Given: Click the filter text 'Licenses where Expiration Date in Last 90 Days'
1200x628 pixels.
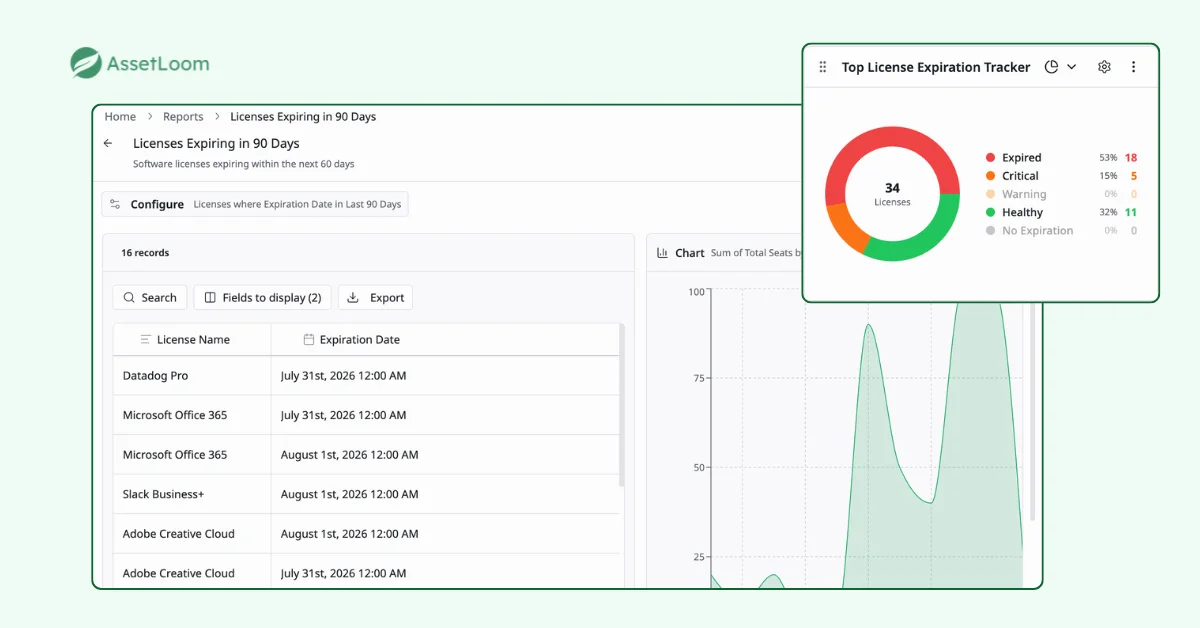Looking at the screenshot, I should pos(297,204).
